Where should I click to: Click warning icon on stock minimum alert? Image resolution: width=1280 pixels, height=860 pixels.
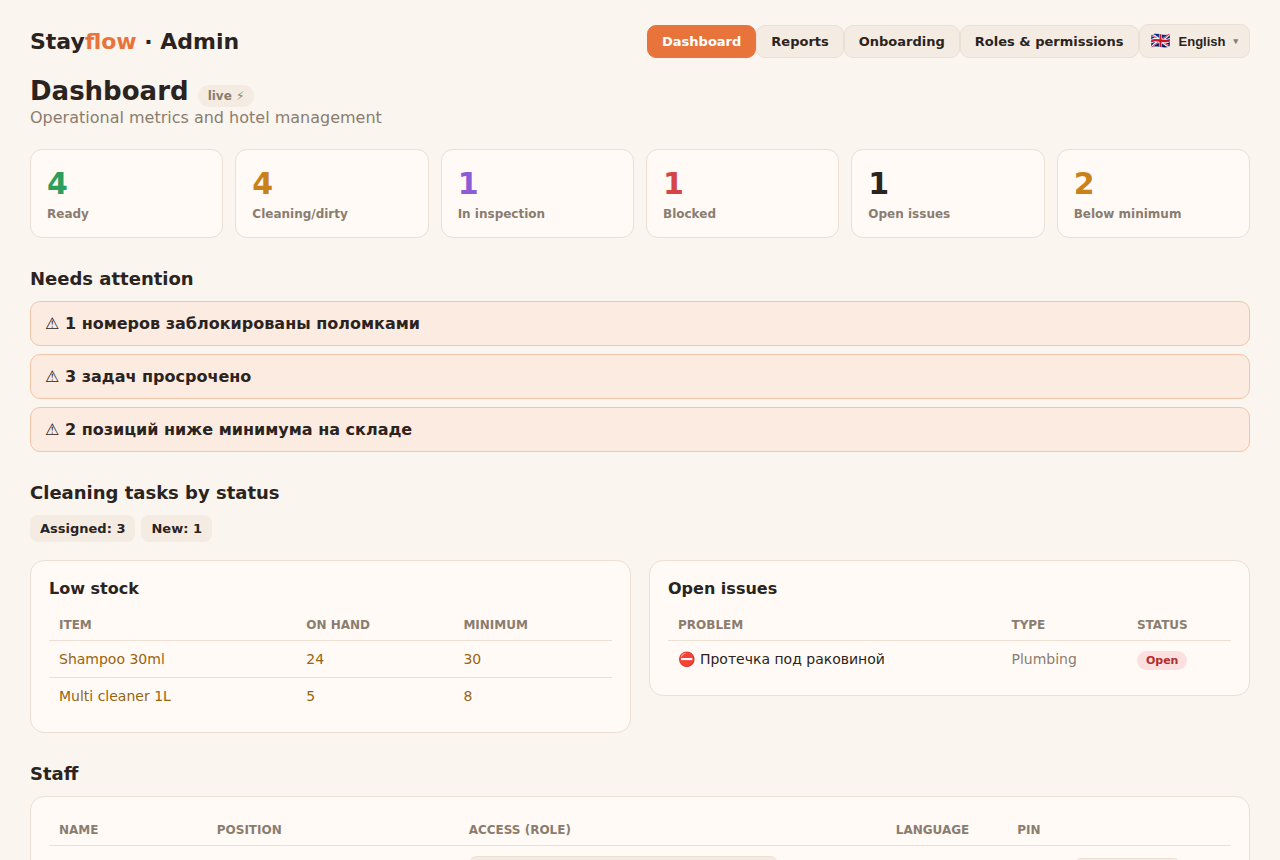pos(52,429)
